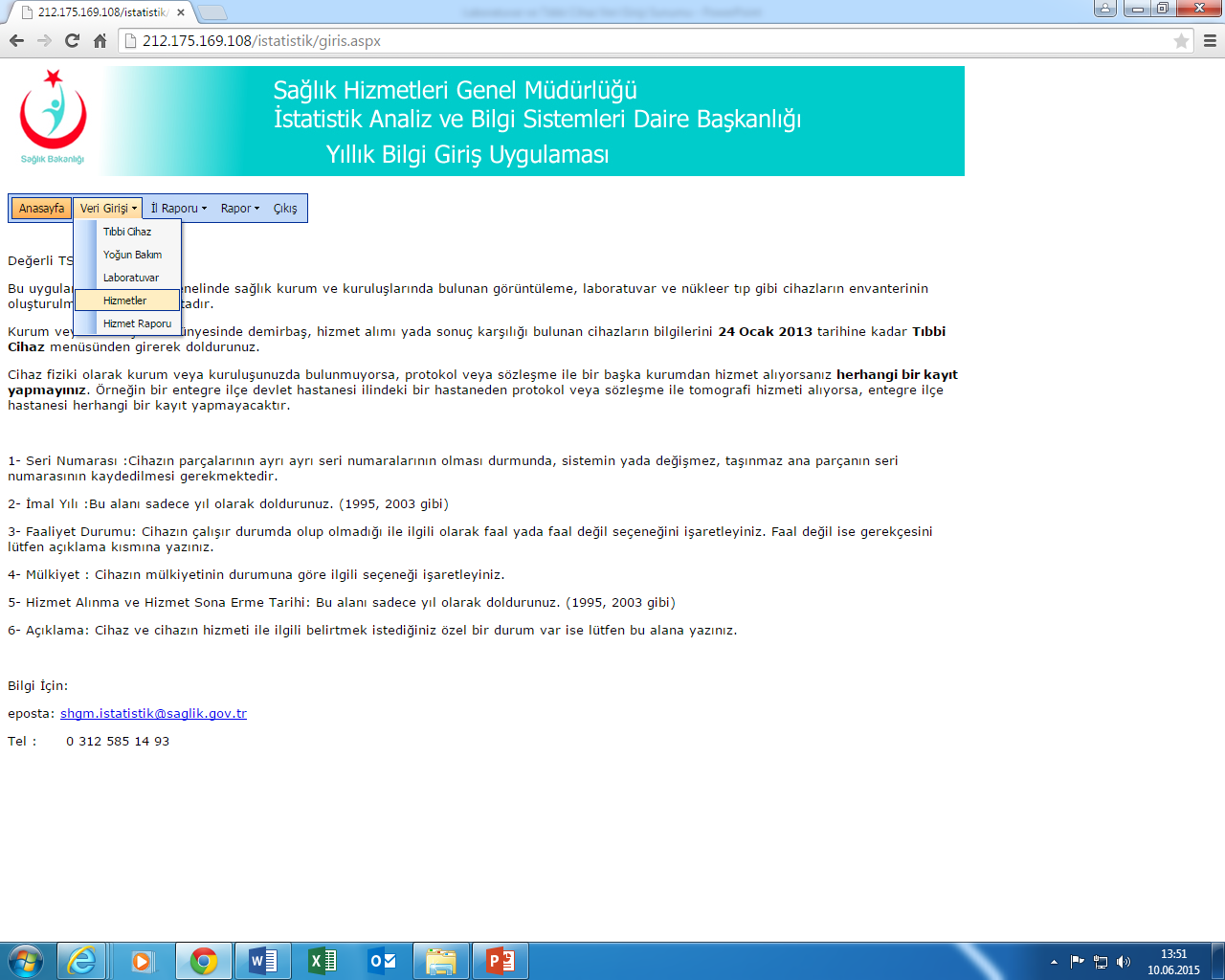This screenshot has height=980, width=1225.
Task: Go to Anasayfa in the menu bar
Action: 42,209
